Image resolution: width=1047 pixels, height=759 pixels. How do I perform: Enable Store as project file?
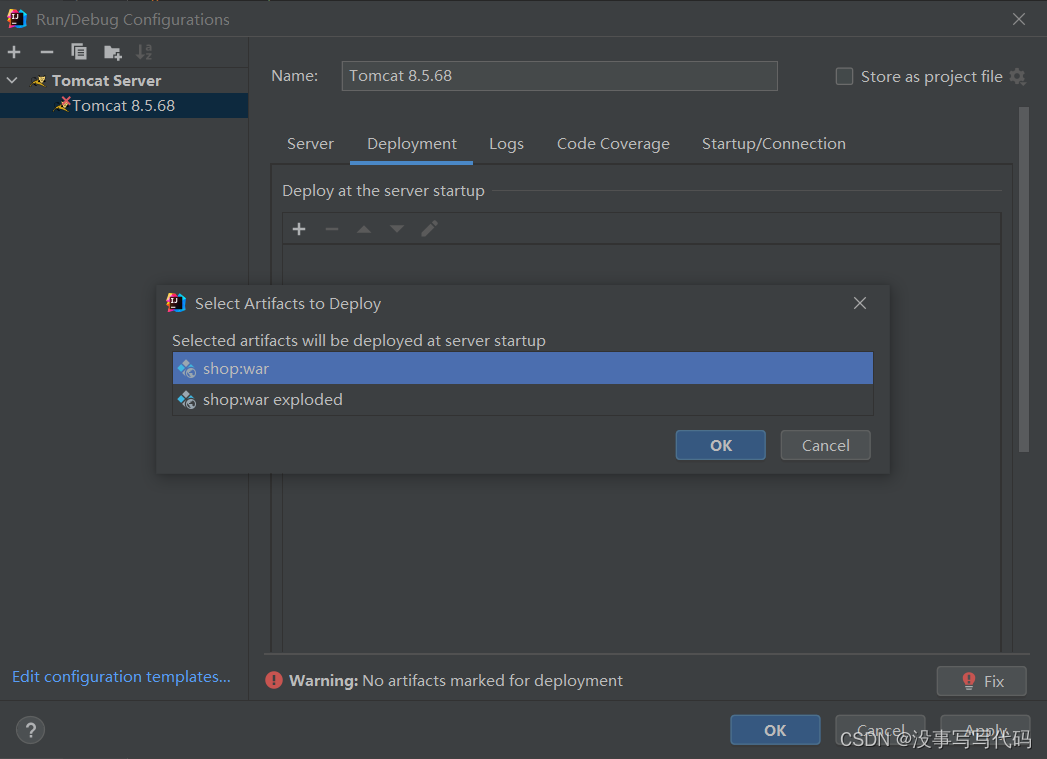pyautogui.click(x=844, y=77)
